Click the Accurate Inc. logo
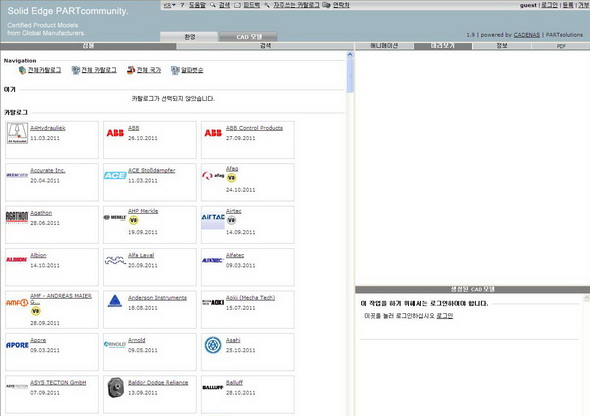This screenshot has height=416, width=590. tap(17, 175)
